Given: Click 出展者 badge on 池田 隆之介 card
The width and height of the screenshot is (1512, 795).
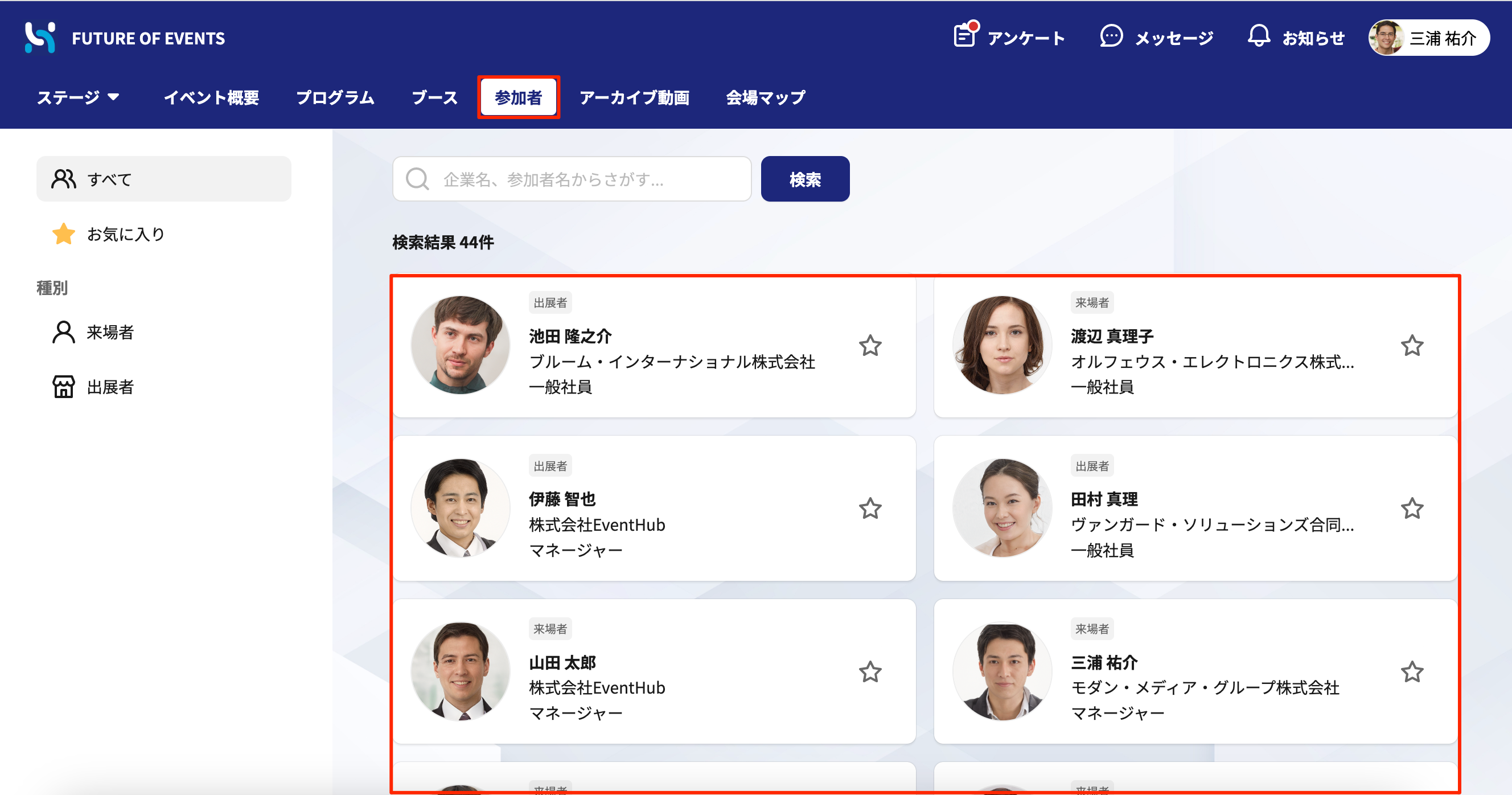Looking at the screenshot, I should point(550,303).
